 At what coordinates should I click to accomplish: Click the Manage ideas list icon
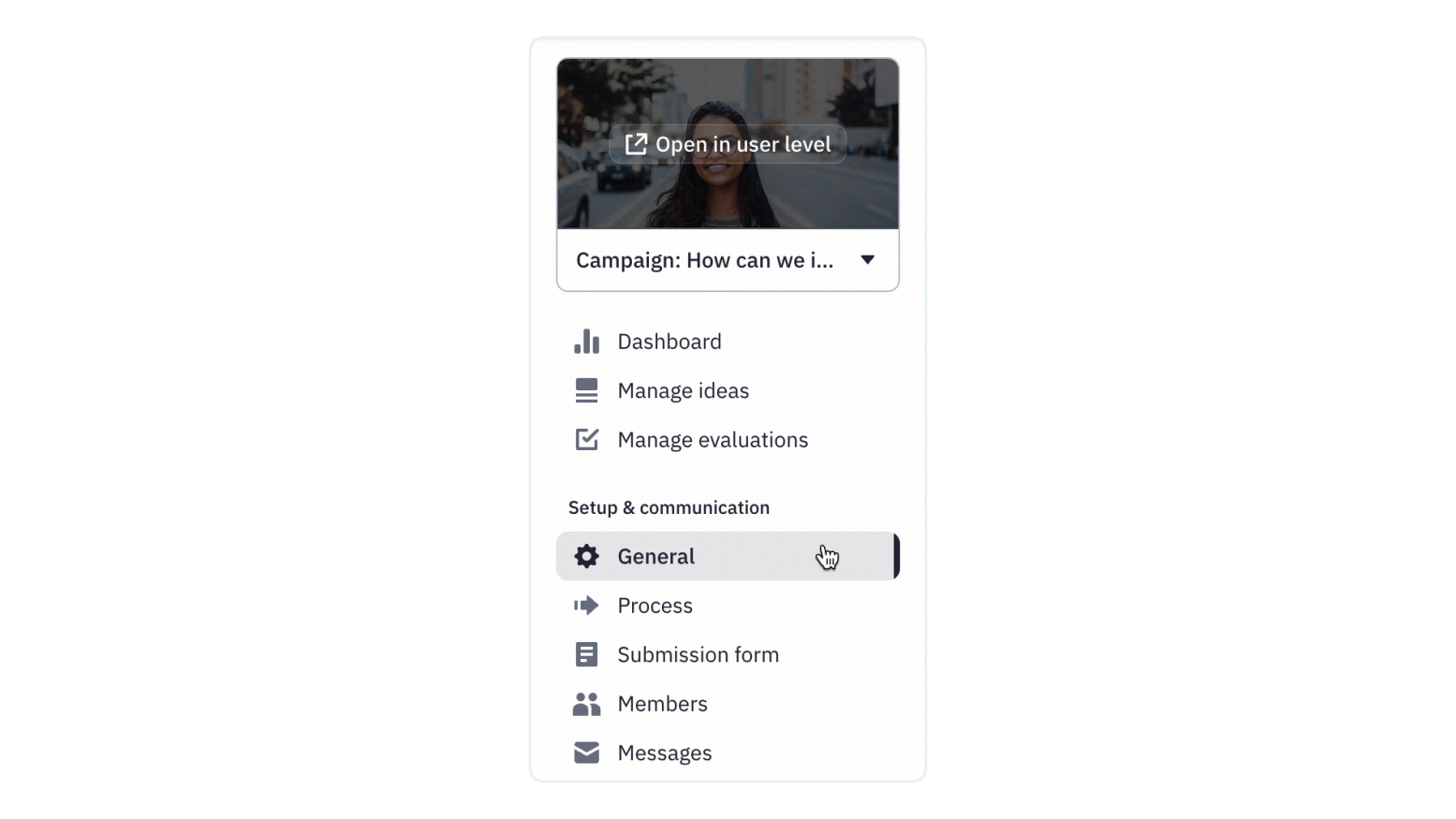tap(586, 390)
